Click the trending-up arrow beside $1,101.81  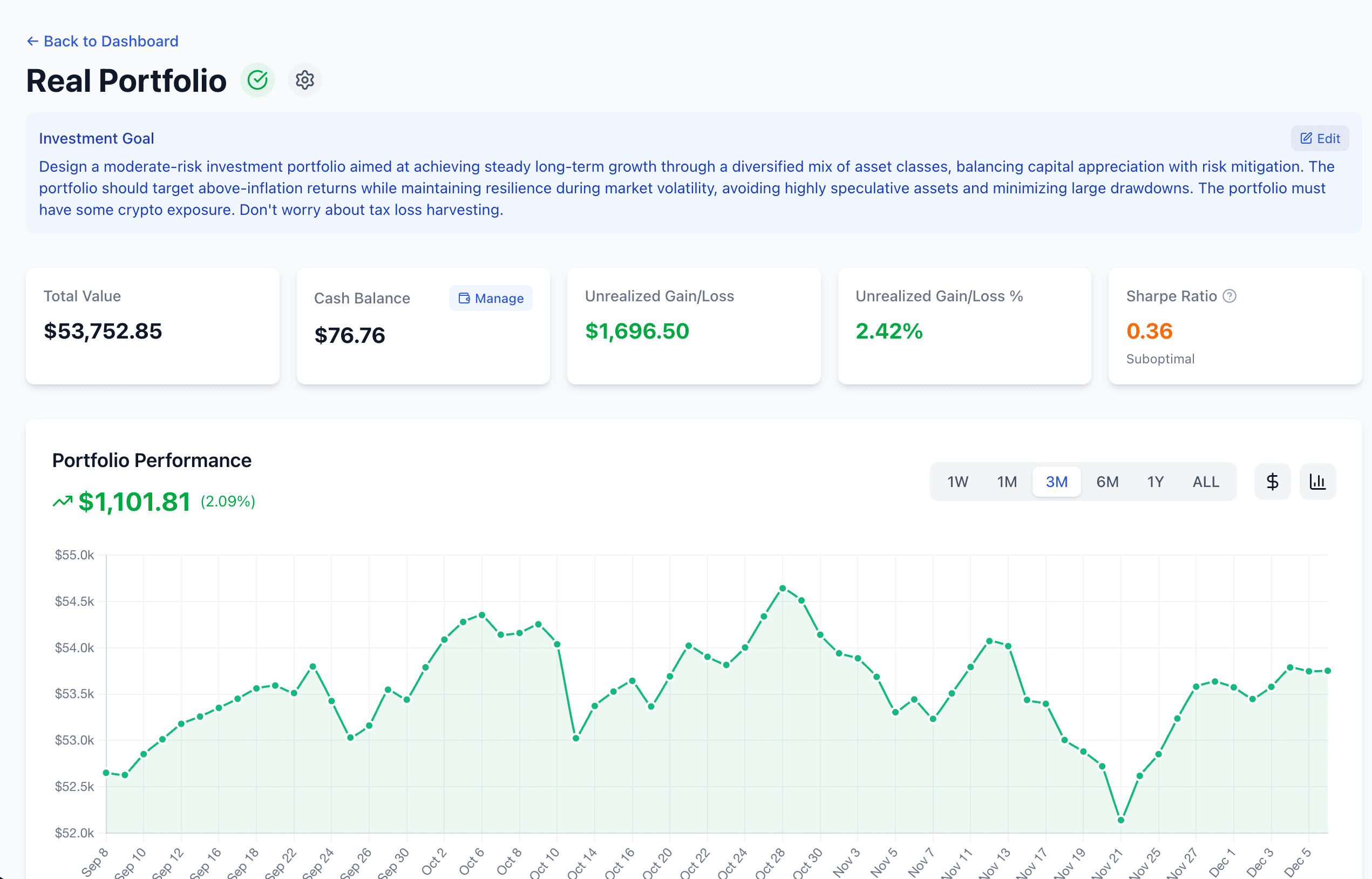[63, 501]
